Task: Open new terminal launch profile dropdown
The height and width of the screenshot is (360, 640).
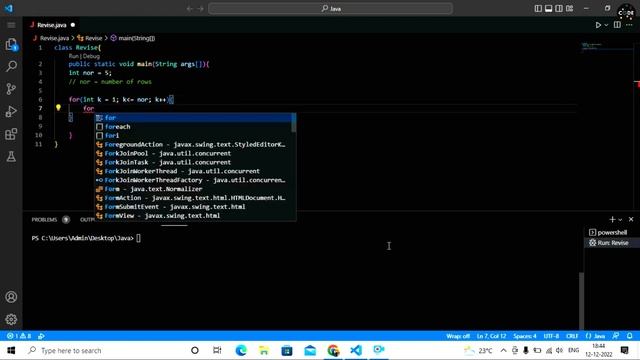Action: [620, 220]
